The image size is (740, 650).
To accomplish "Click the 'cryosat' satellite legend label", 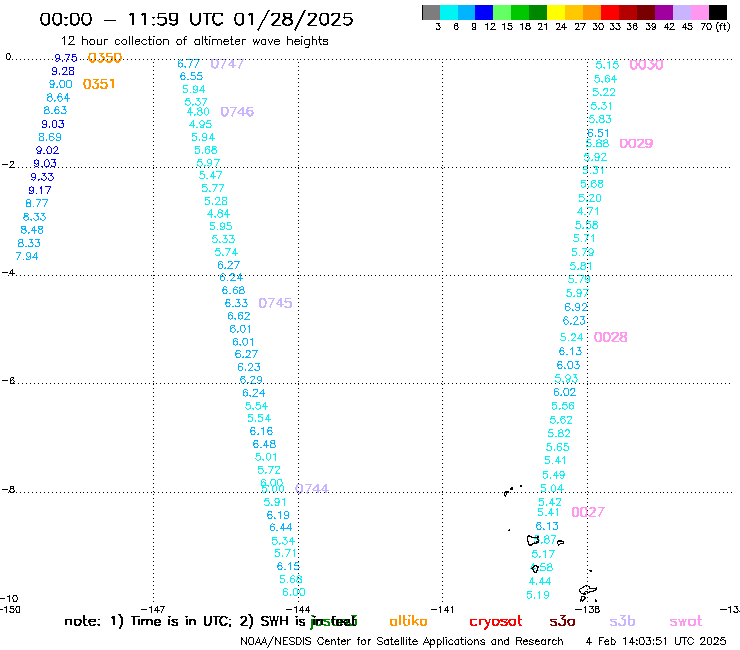I will (x=496, y=621).
